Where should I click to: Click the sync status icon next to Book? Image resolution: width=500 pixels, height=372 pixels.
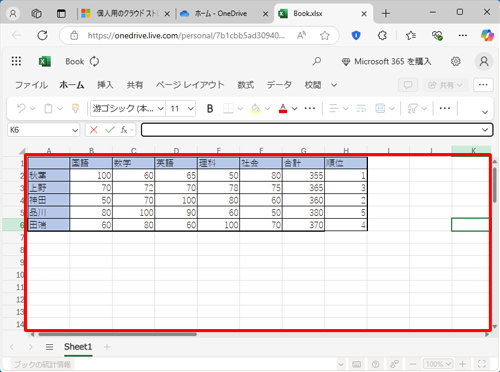(94, 61)
